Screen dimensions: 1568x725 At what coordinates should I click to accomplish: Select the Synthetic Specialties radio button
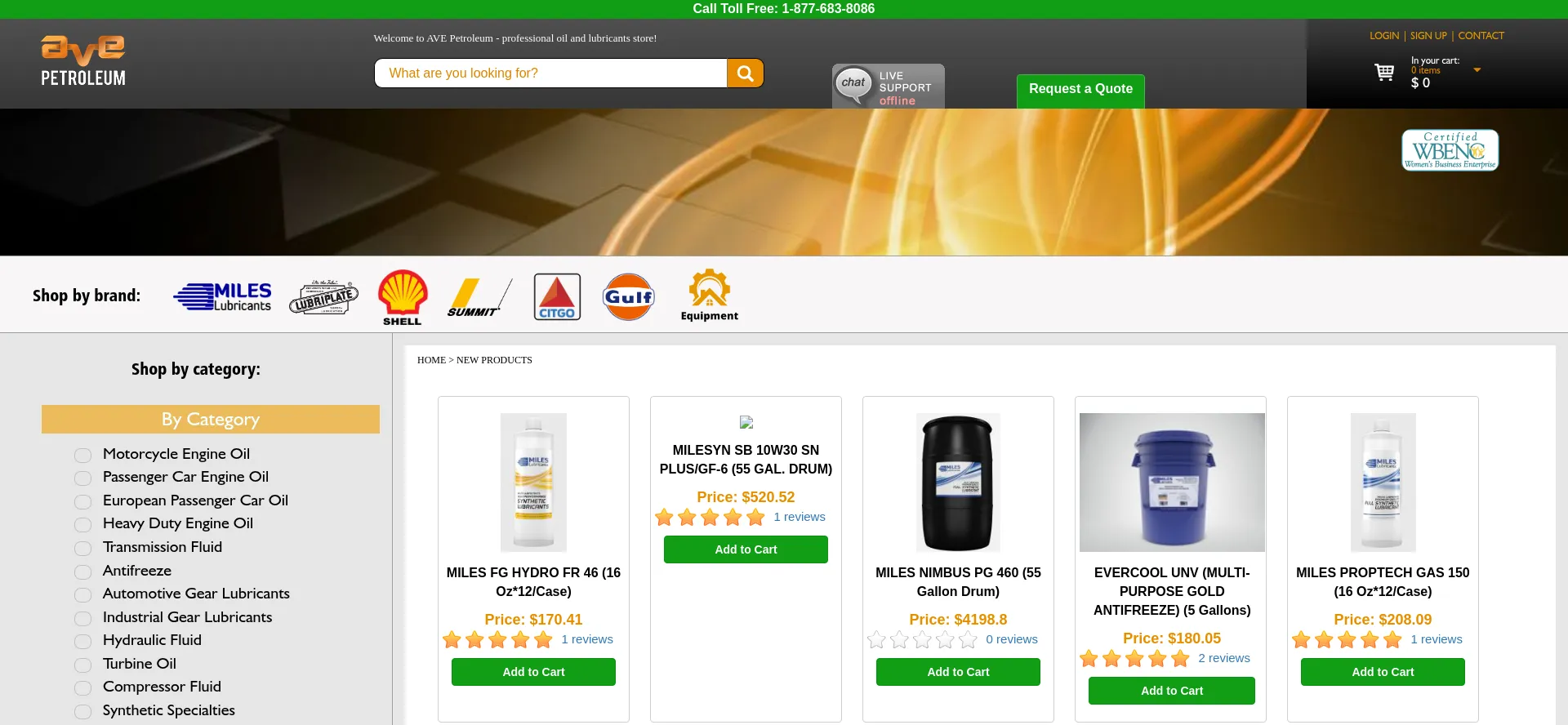[82, 712]
